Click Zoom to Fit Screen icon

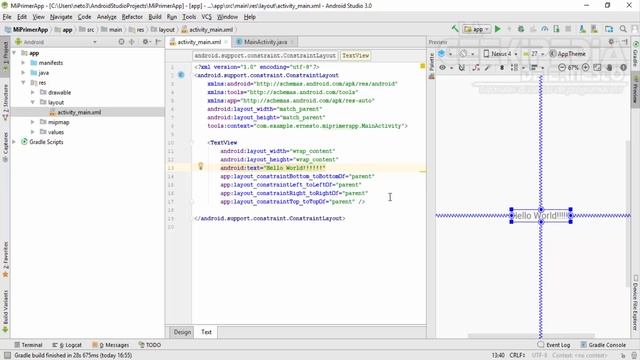pyautogui.click(x=597, y=67)
